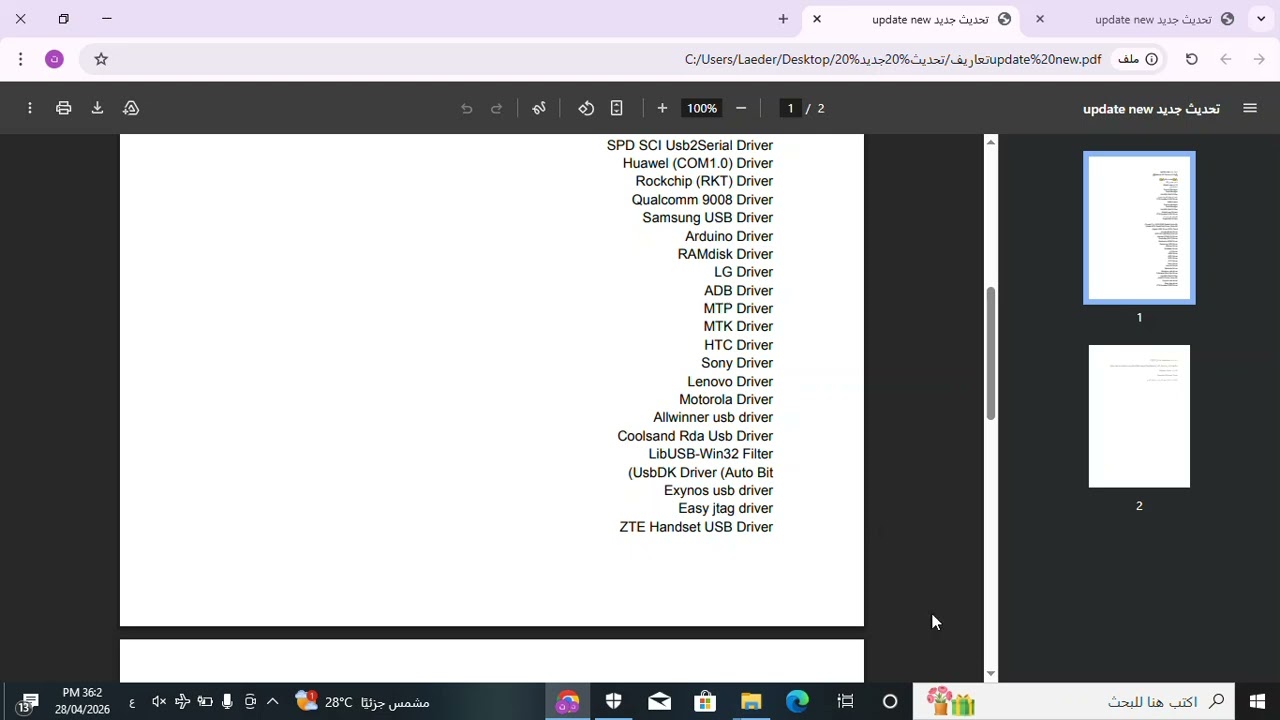Open the tab search dropdown arrow
1280x720 pixels.
(1261, 19)
